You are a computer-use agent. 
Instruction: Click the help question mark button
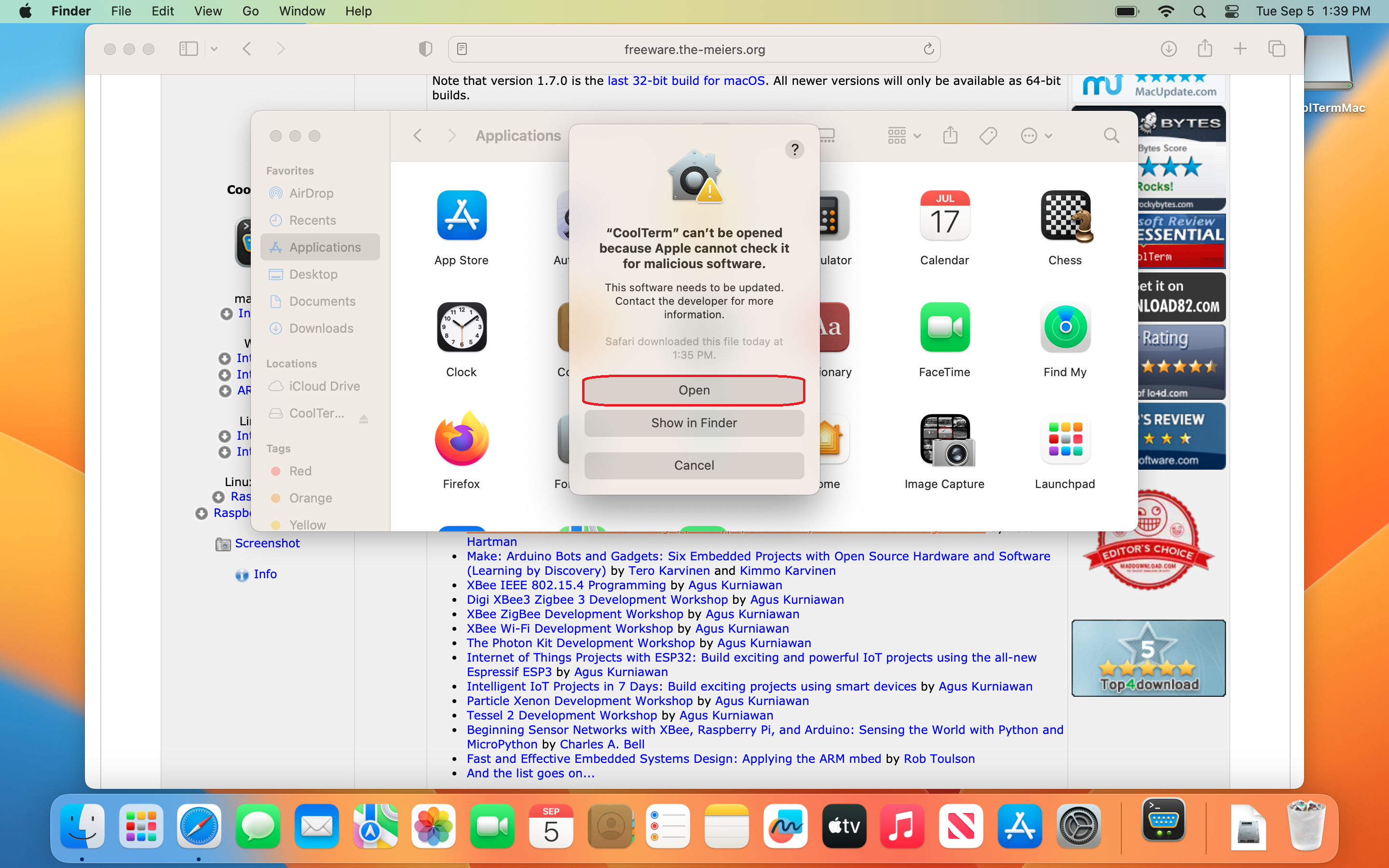(794, 150)
